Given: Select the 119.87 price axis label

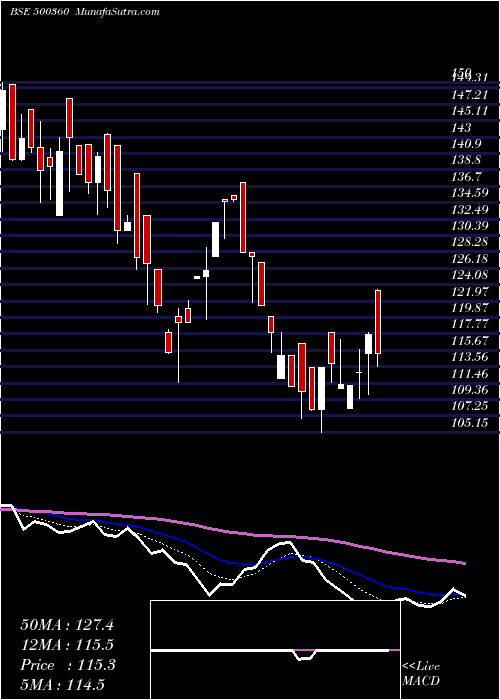Looking at the screenshot, I should pyautogui.click(x=469, y=308).
